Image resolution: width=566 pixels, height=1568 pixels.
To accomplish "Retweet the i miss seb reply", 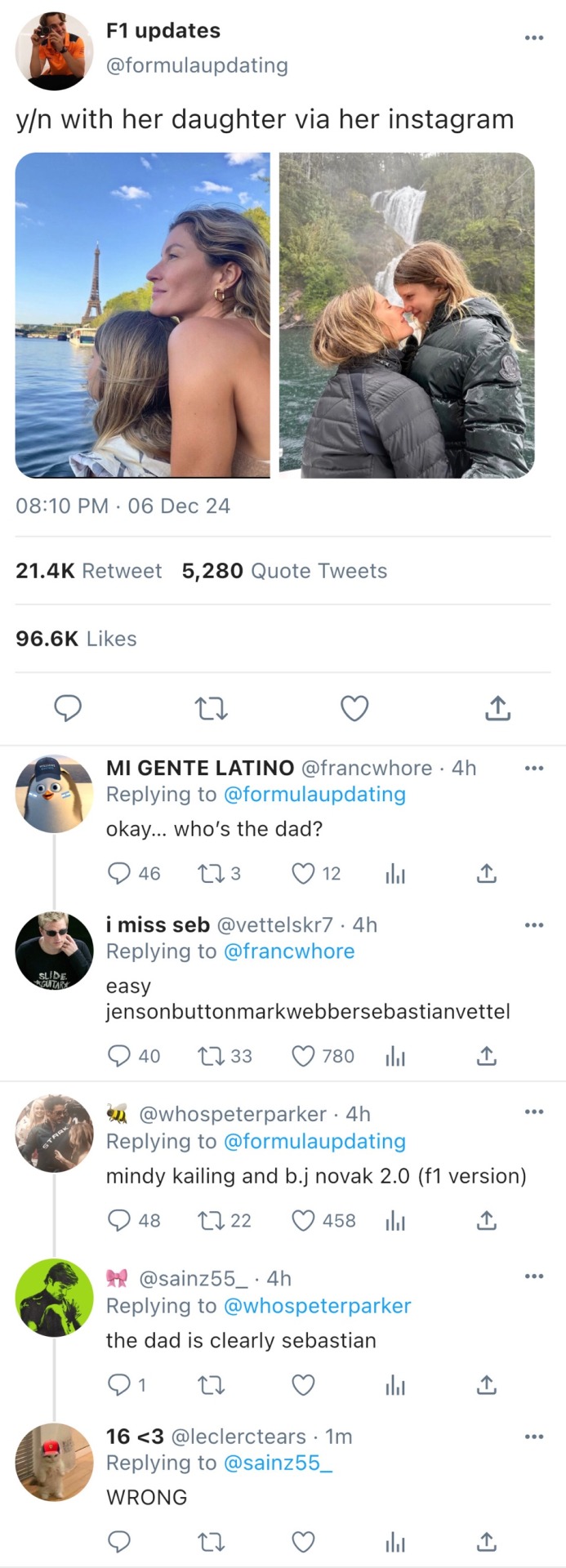I will 212,1056.
